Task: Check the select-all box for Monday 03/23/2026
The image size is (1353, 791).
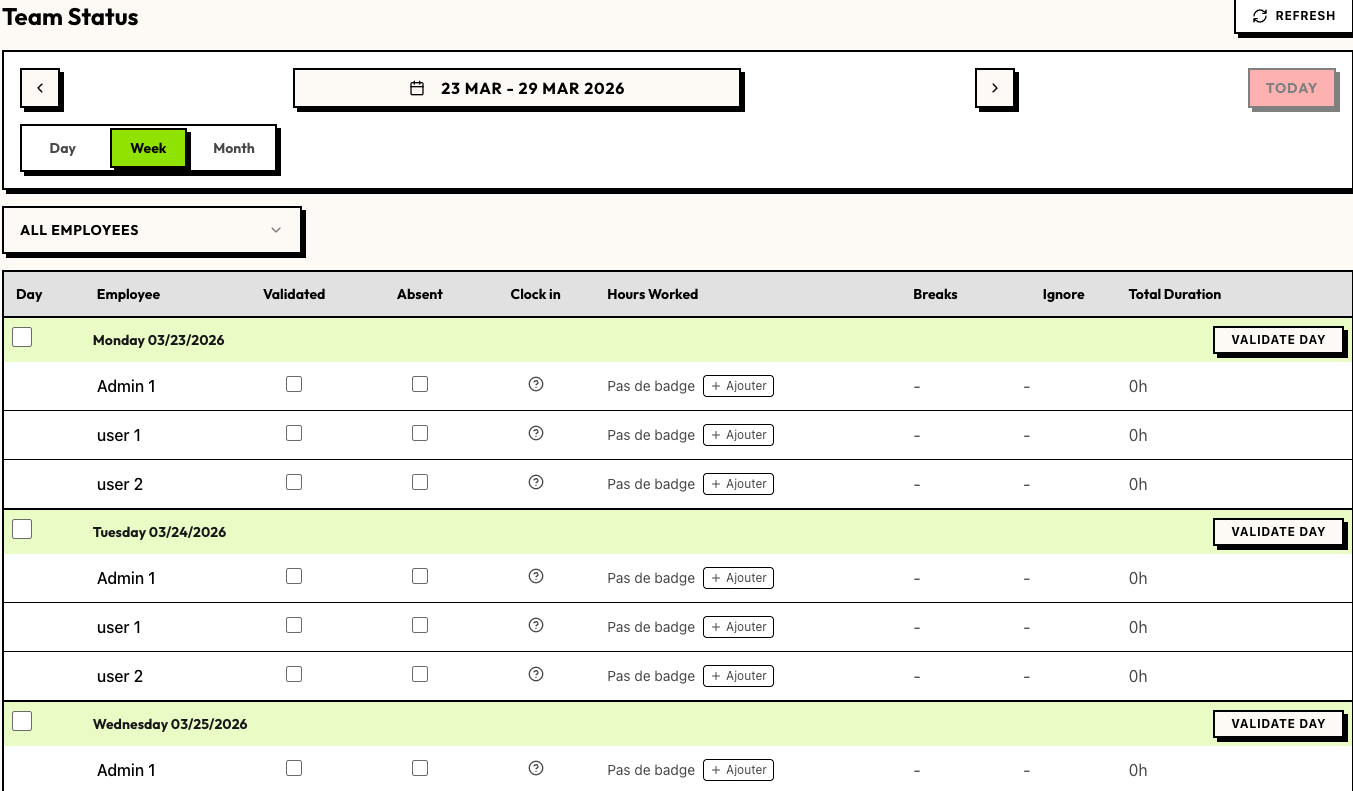Action: pyautogui.click(x=22, y=337)
